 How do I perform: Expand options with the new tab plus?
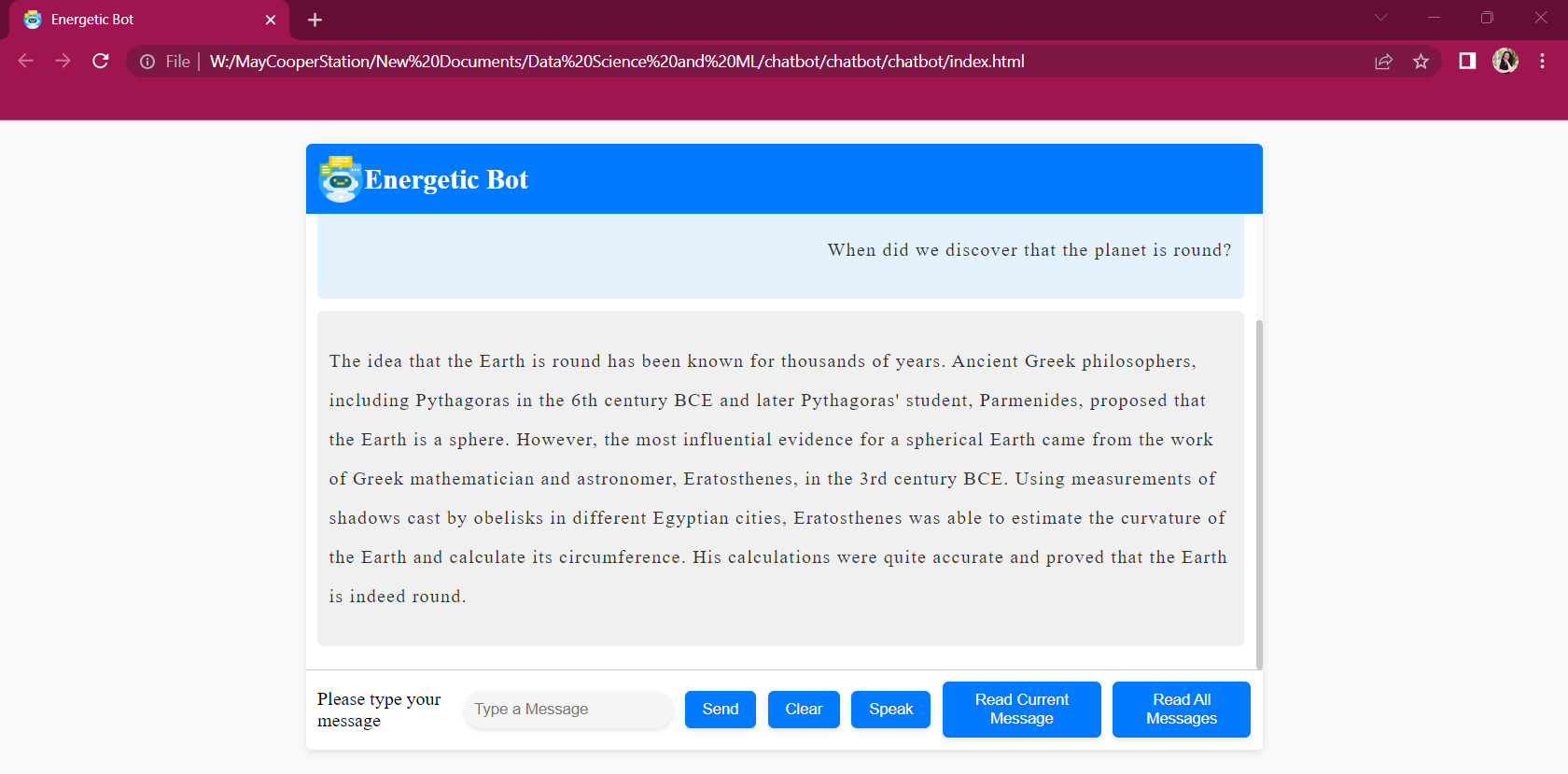pos(315,19)
